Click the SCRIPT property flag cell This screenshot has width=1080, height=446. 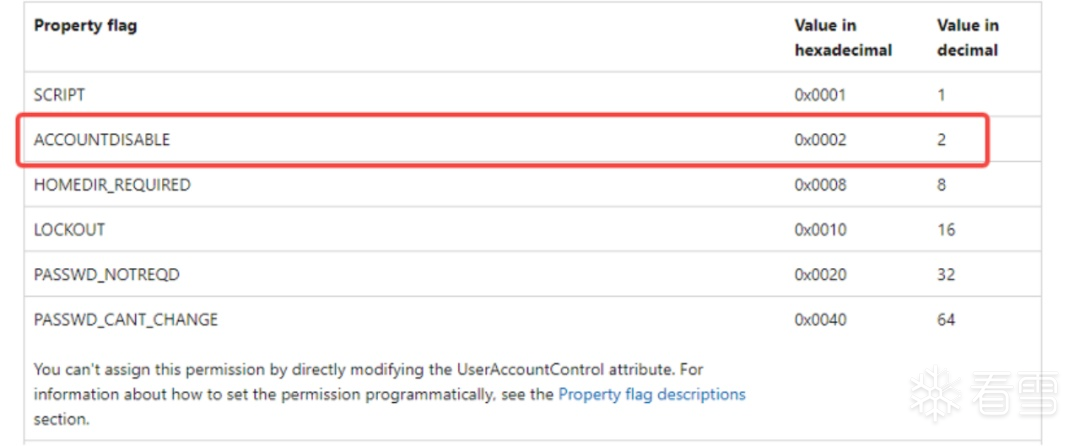coord(59,94)
